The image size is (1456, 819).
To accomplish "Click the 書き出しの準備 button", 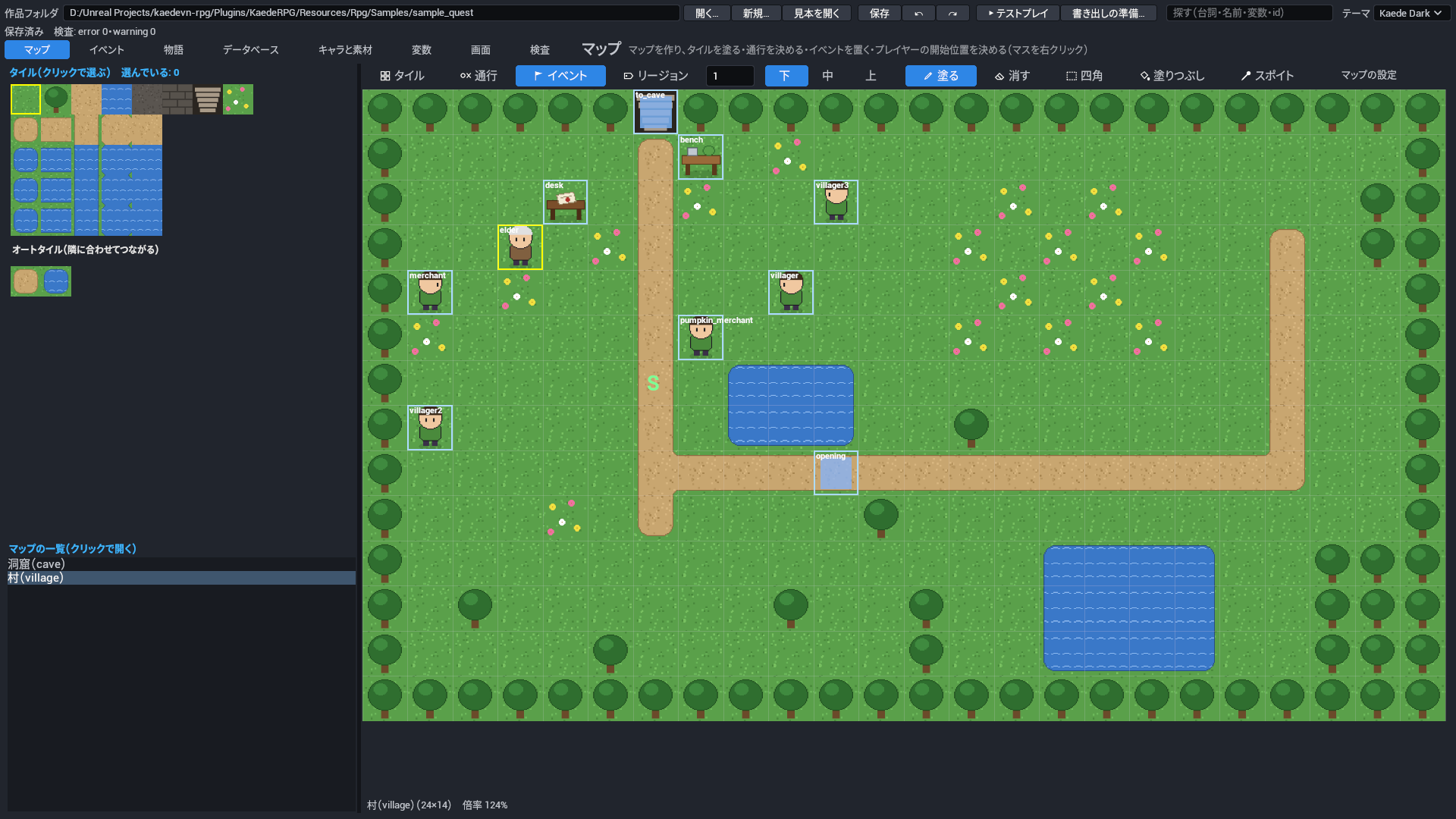I will [x=1109, y=13].
